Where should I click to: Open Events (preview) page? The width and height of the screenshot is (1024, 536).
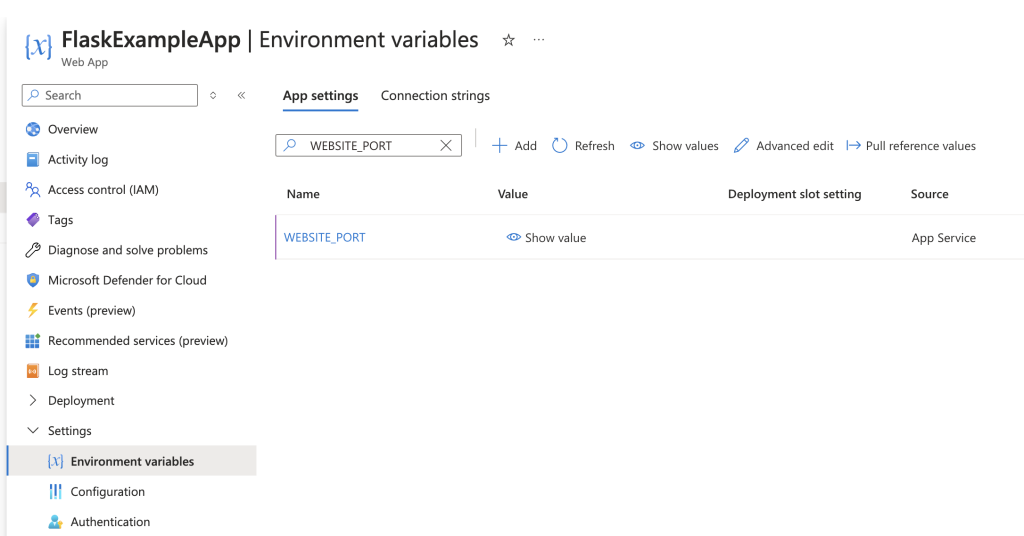[x=91, y=310]
